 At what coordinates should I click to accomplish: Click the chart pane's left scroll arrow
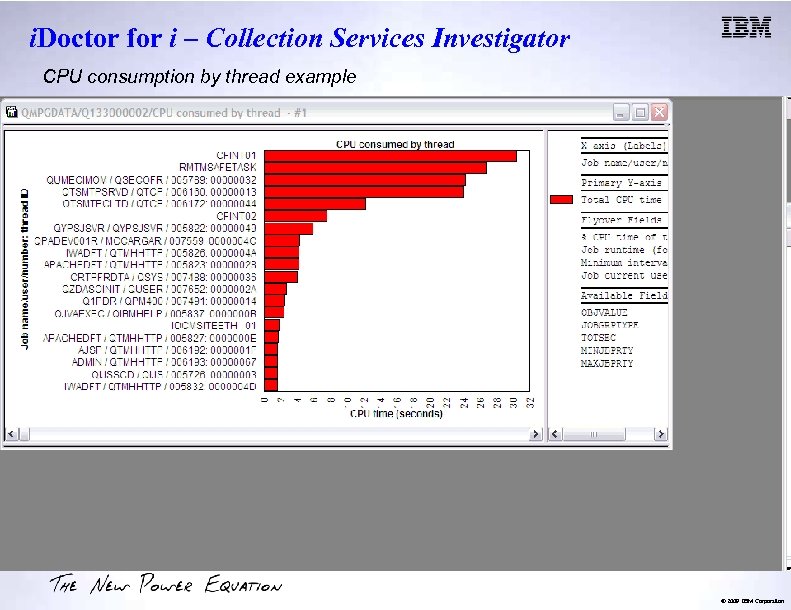12,434
